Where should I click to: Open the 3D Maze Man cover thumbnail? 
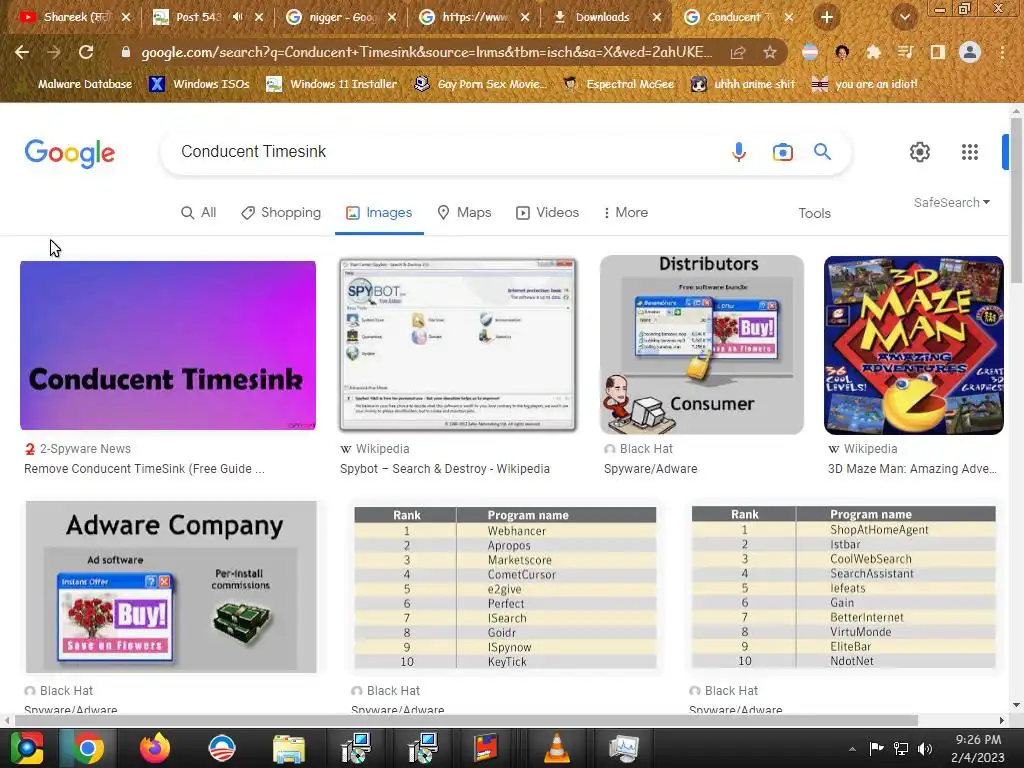click(x=914, y=345)
